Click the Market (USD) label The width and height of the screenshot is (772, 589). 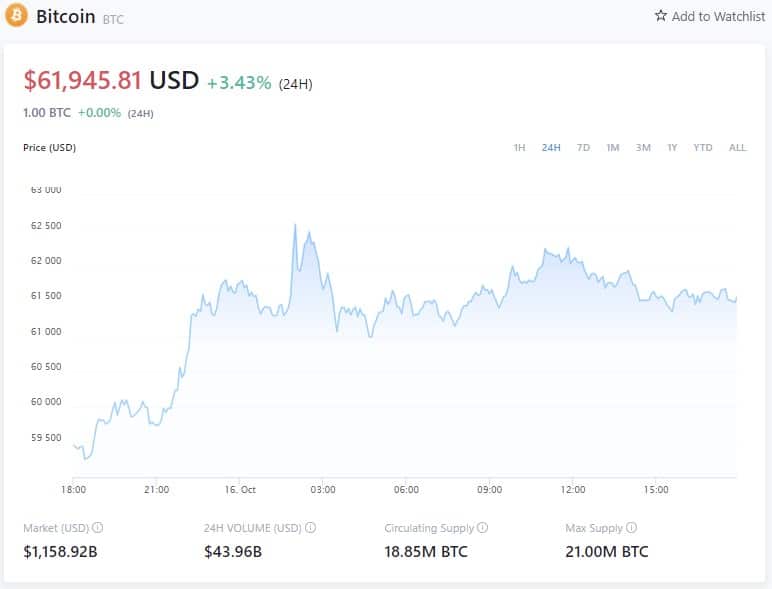coord(56,528)
